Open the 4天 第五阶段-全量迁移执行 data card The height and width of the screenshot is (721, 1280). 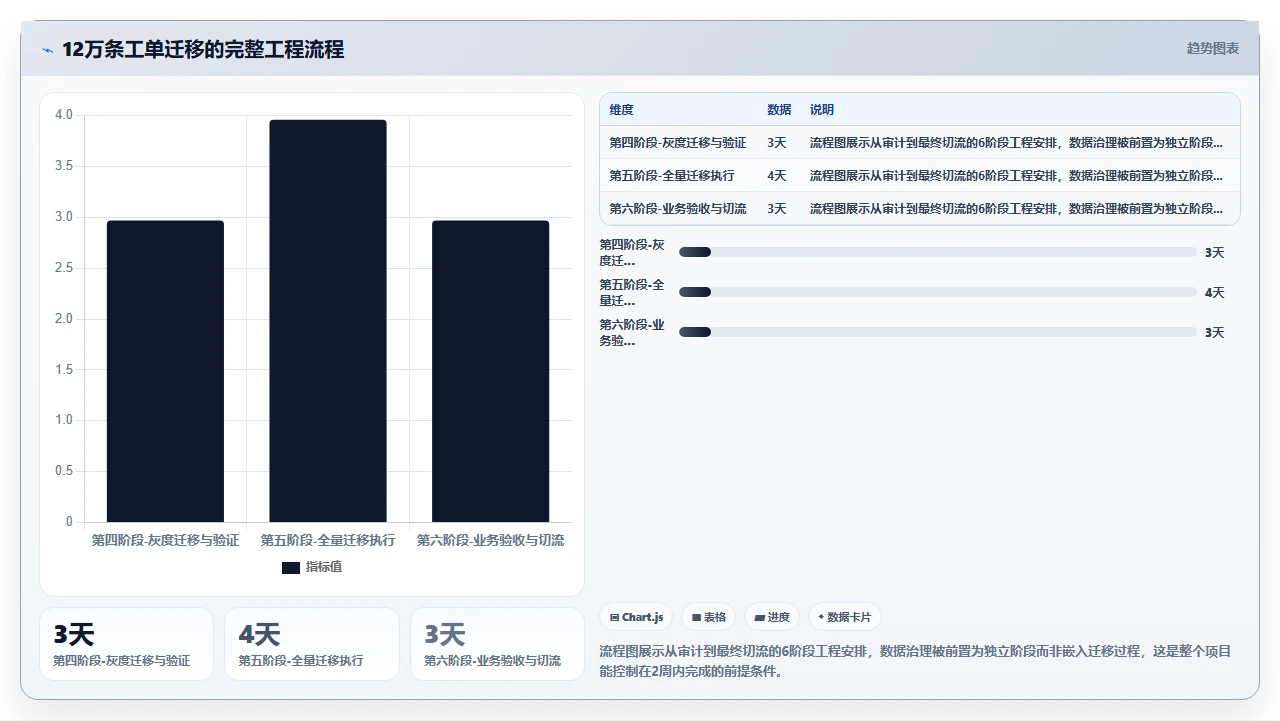coord(312,644)
